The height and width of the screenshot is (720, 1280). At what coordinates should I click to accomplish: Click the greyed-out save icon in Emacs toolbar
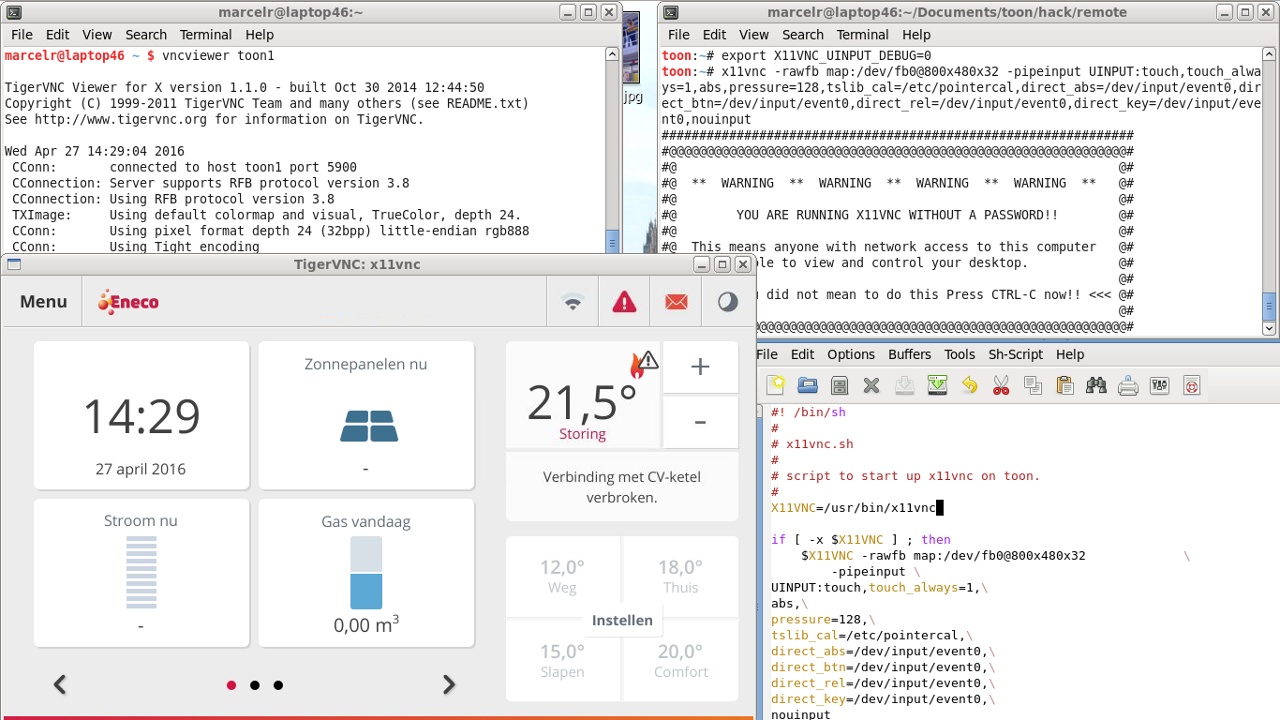904,386
